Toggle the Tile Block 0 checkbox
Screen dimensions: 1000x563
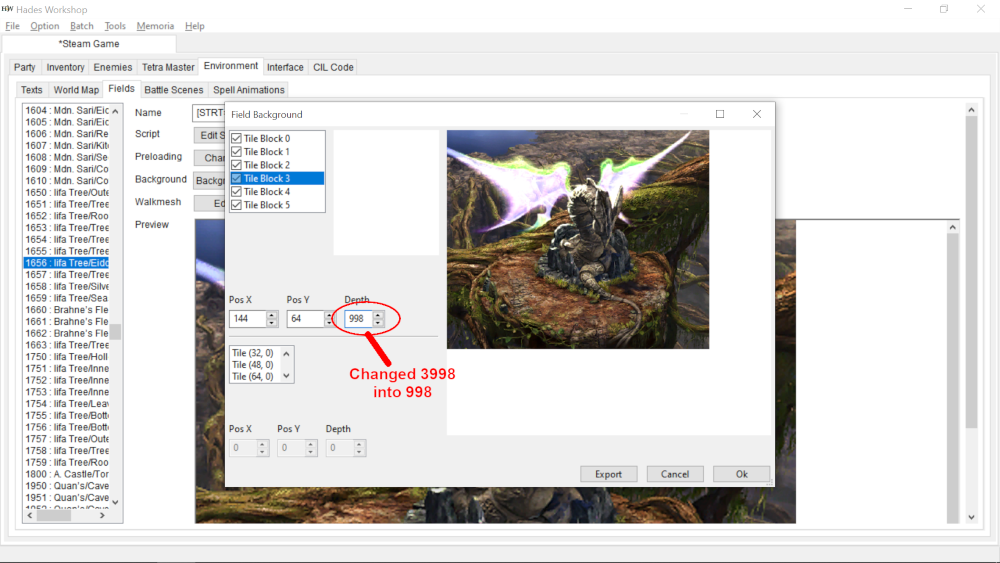pyautogui.click(x=237, y=138)
